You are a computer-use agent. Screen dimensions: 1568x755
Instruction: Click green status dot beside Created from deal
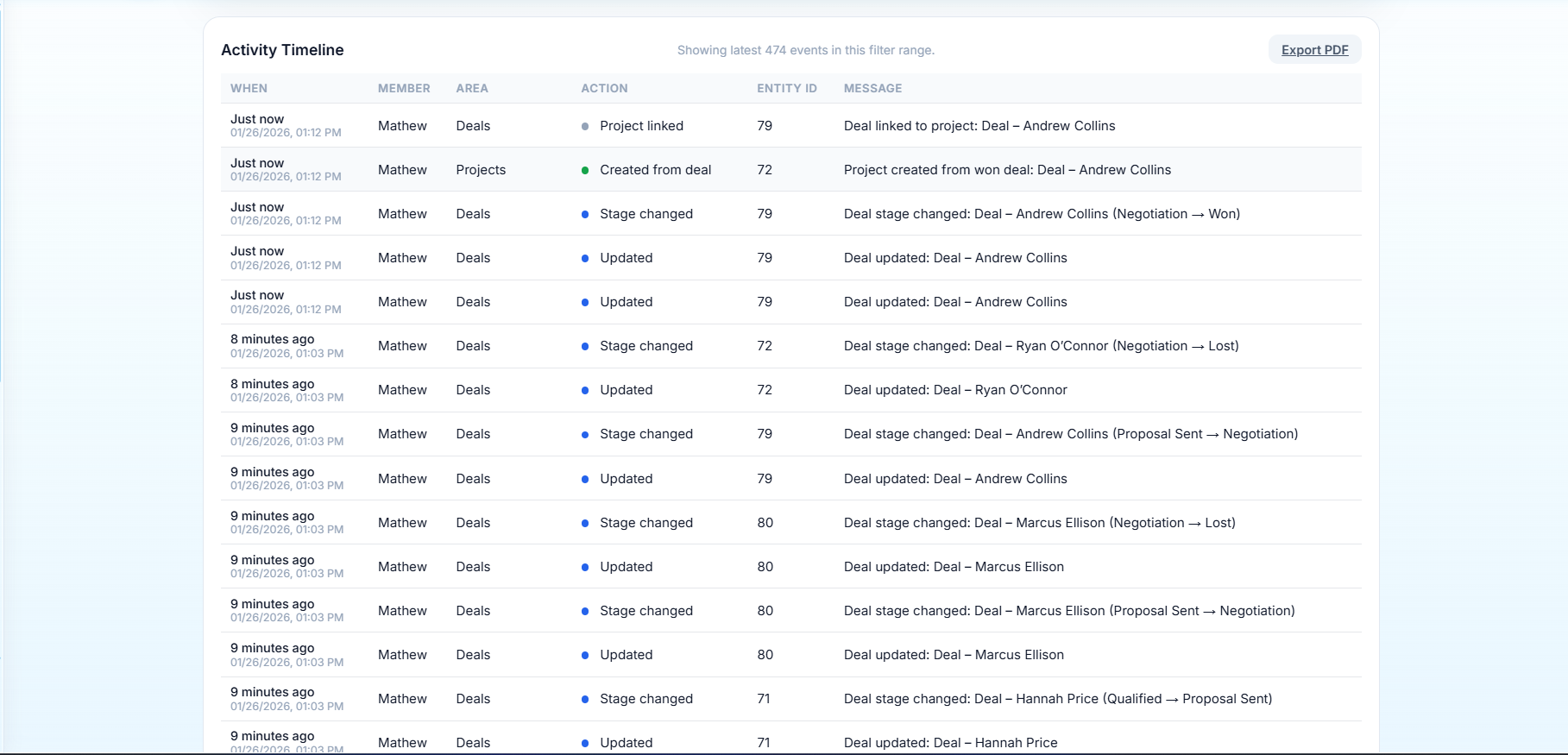coord(585,170)
